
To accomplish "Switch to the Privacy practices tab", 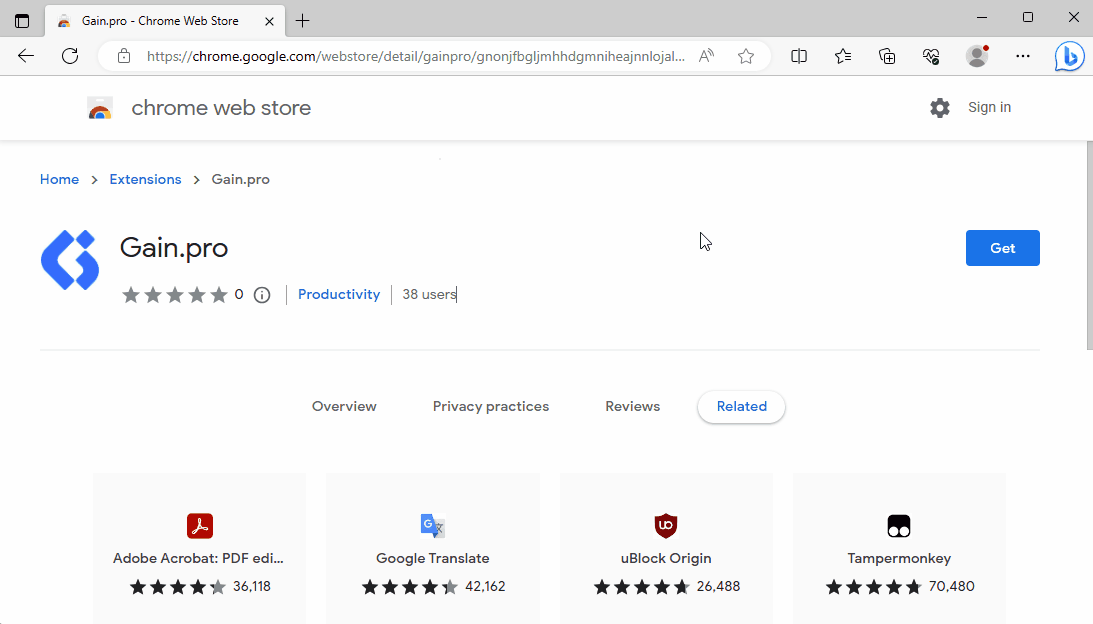I will pyautogui.click(x=490, y=406).
